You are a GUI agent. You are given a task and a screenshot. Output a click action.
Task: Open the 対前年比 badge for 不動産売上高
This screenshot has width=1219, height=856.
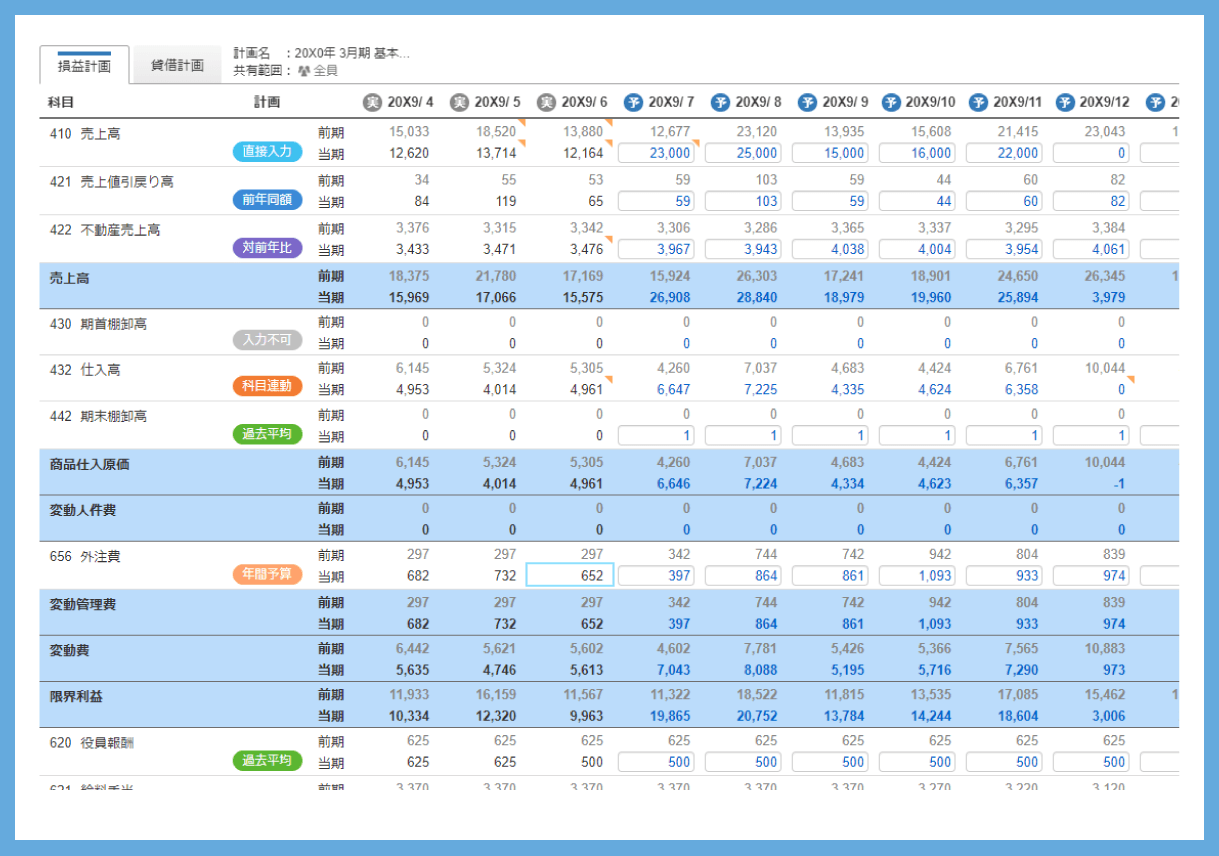tap(267, 247)
